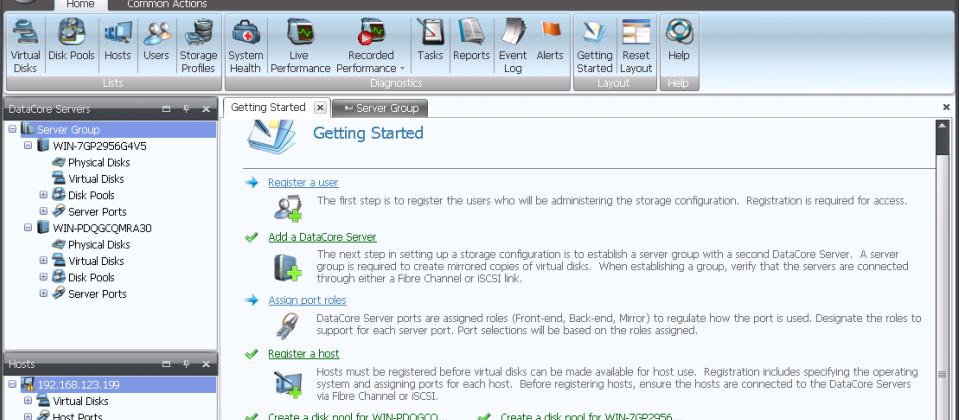Image resolution: width=960 pixels, height=420 pixels.
Task: Open Recorded Performance dropdown arrow
Action: click(402, 69)
